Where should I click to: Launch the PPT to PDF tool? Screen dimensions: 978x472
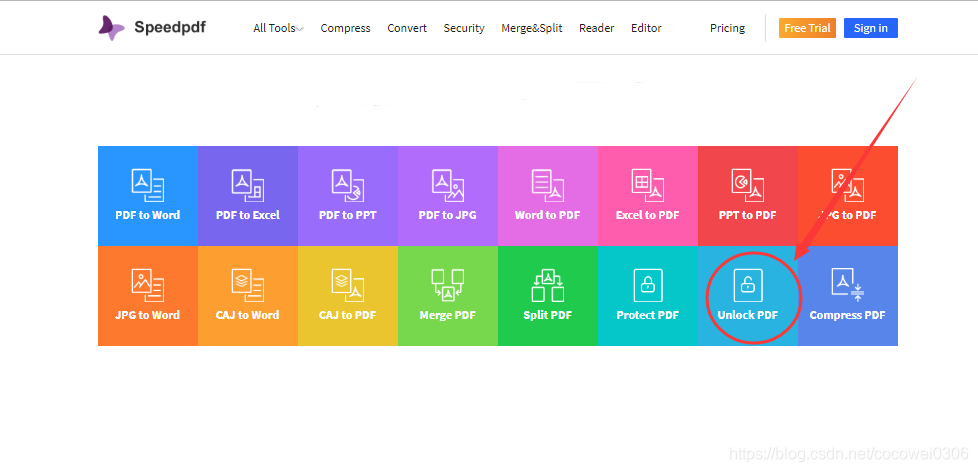coord(747,195)
